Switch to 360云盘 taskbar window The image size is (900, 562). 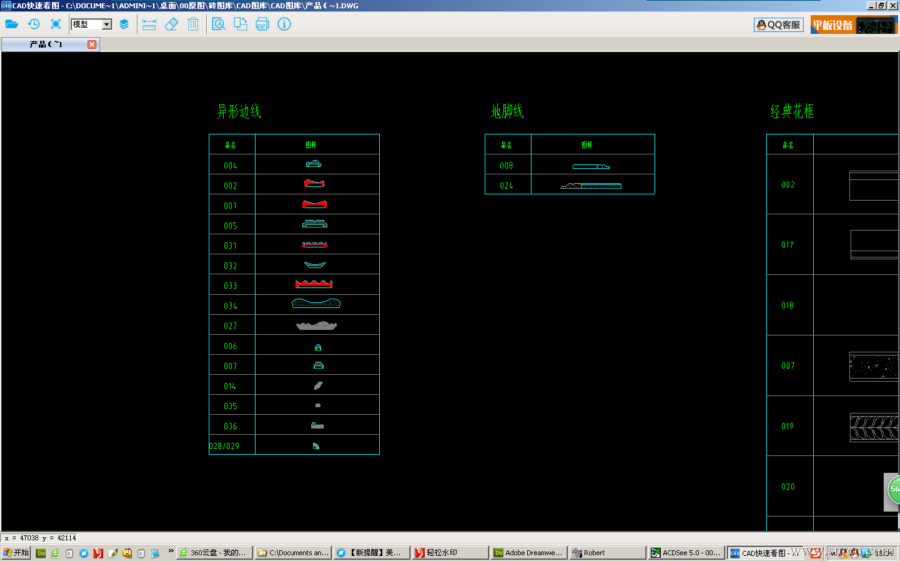[x=213, y=553]
